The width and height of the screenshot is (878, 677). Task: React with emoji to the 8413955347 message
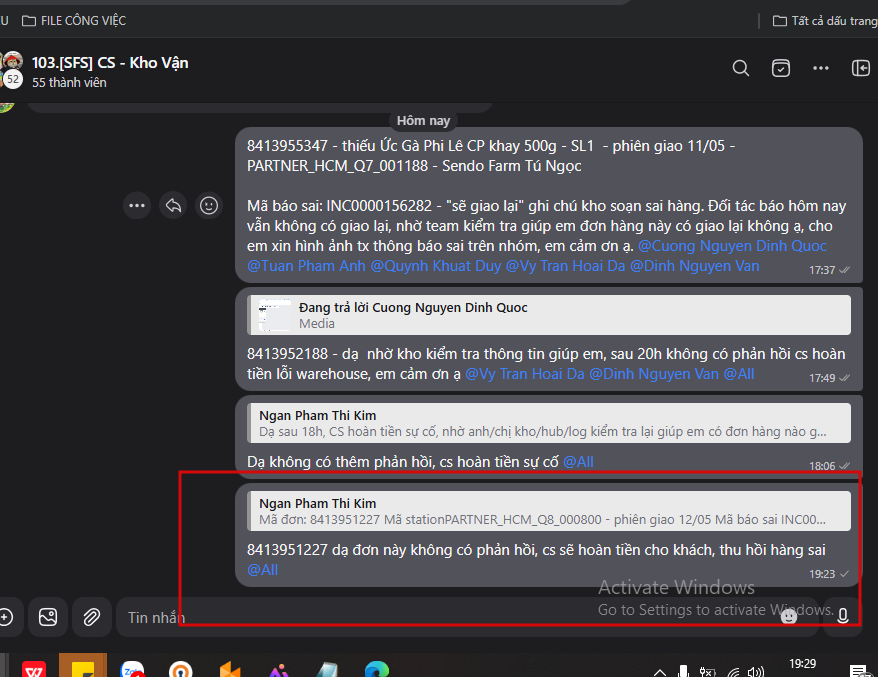pos(209,206)
